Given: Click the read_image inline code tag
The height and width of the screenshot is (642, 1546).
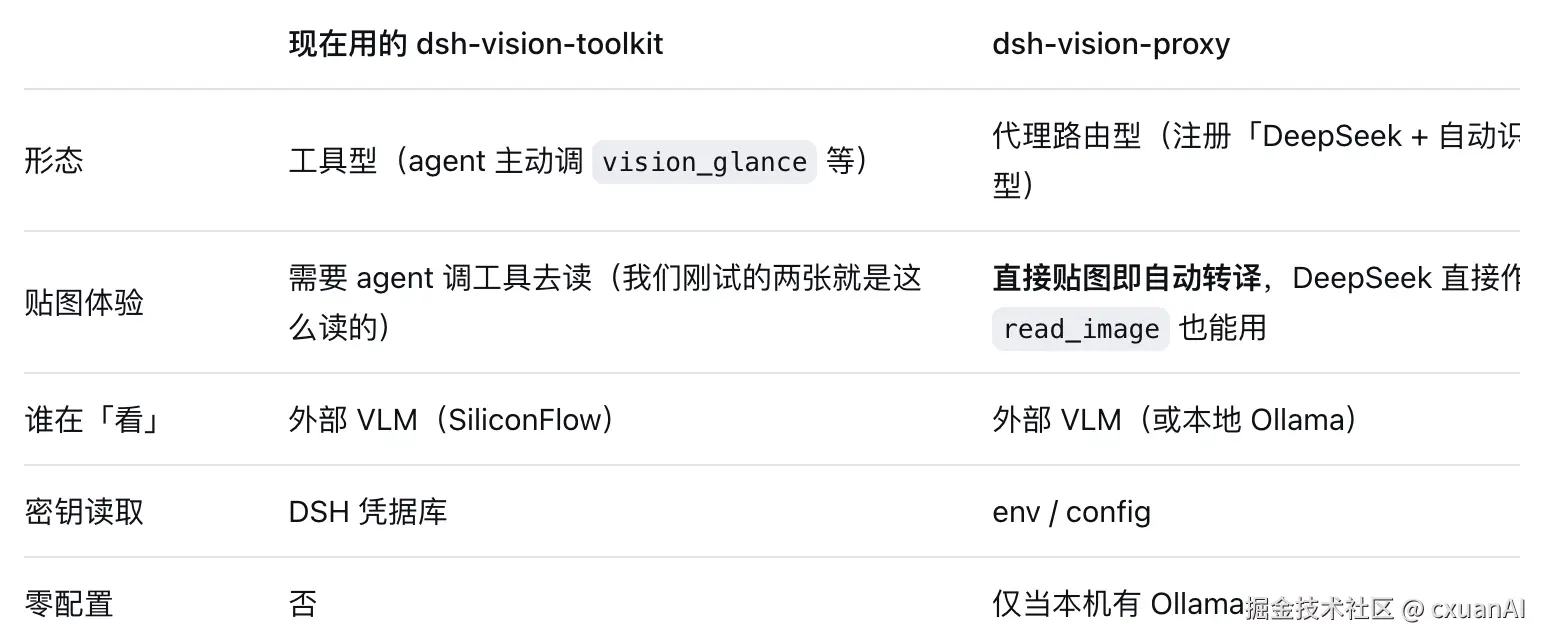Looking at the screenshot, I should coord(1081,329).
